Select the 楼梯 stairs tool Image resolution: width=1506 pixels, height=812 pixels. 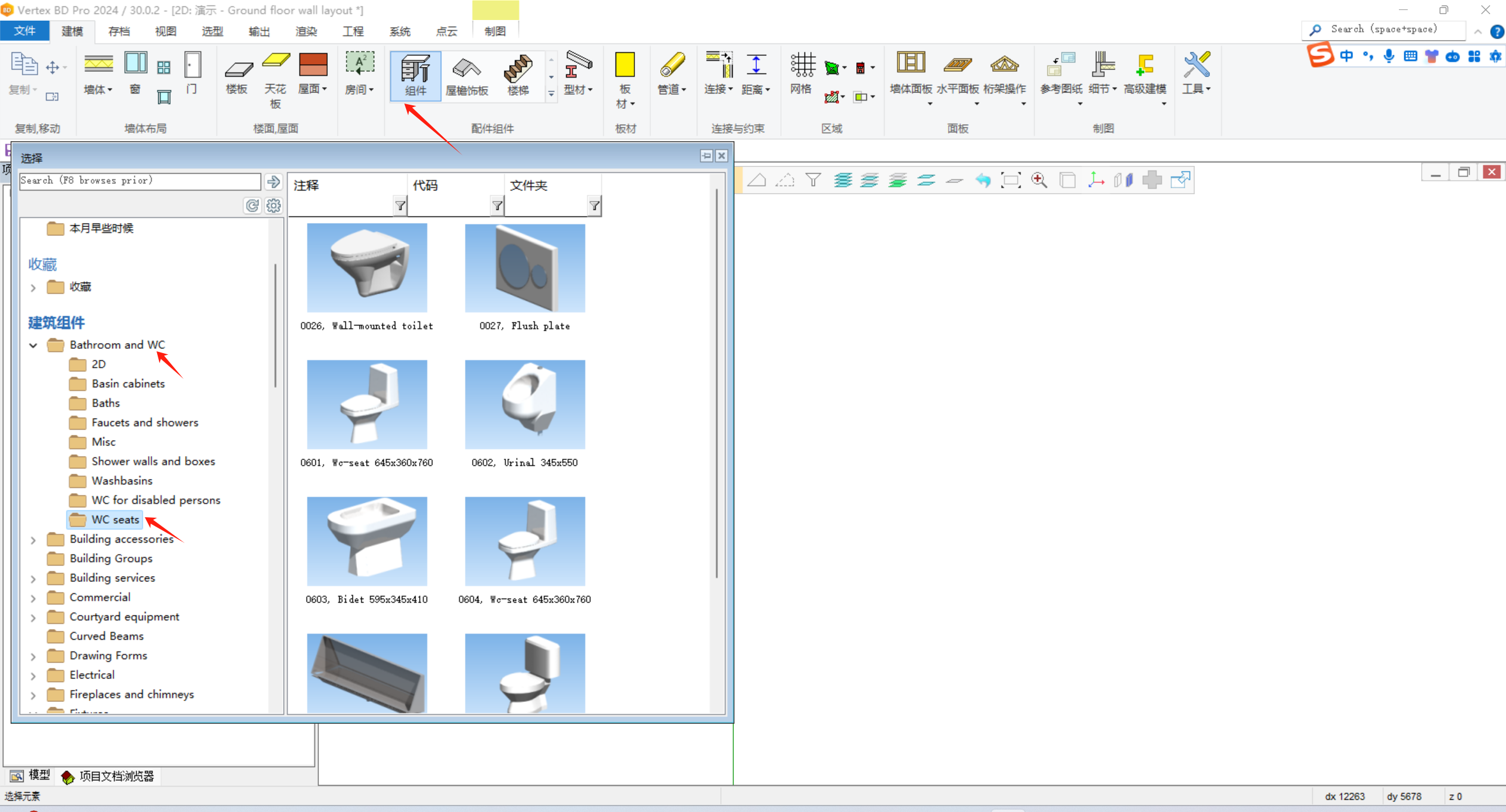(x=518, y=76)
